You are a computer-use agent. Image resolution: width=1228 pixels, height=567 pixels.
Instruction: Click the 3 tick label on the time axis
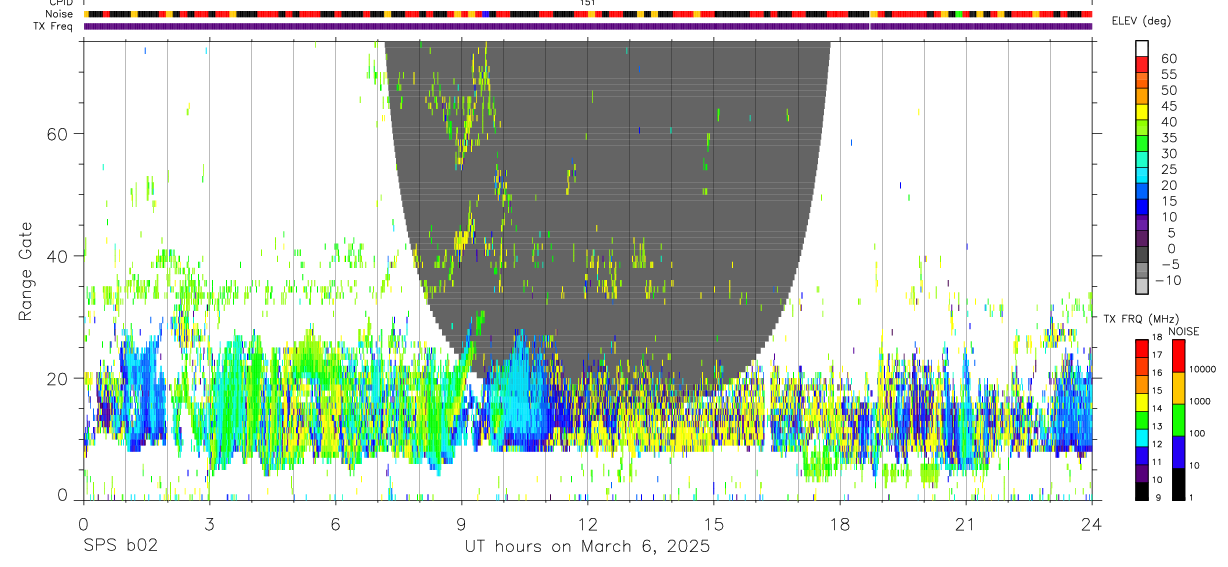209,525
